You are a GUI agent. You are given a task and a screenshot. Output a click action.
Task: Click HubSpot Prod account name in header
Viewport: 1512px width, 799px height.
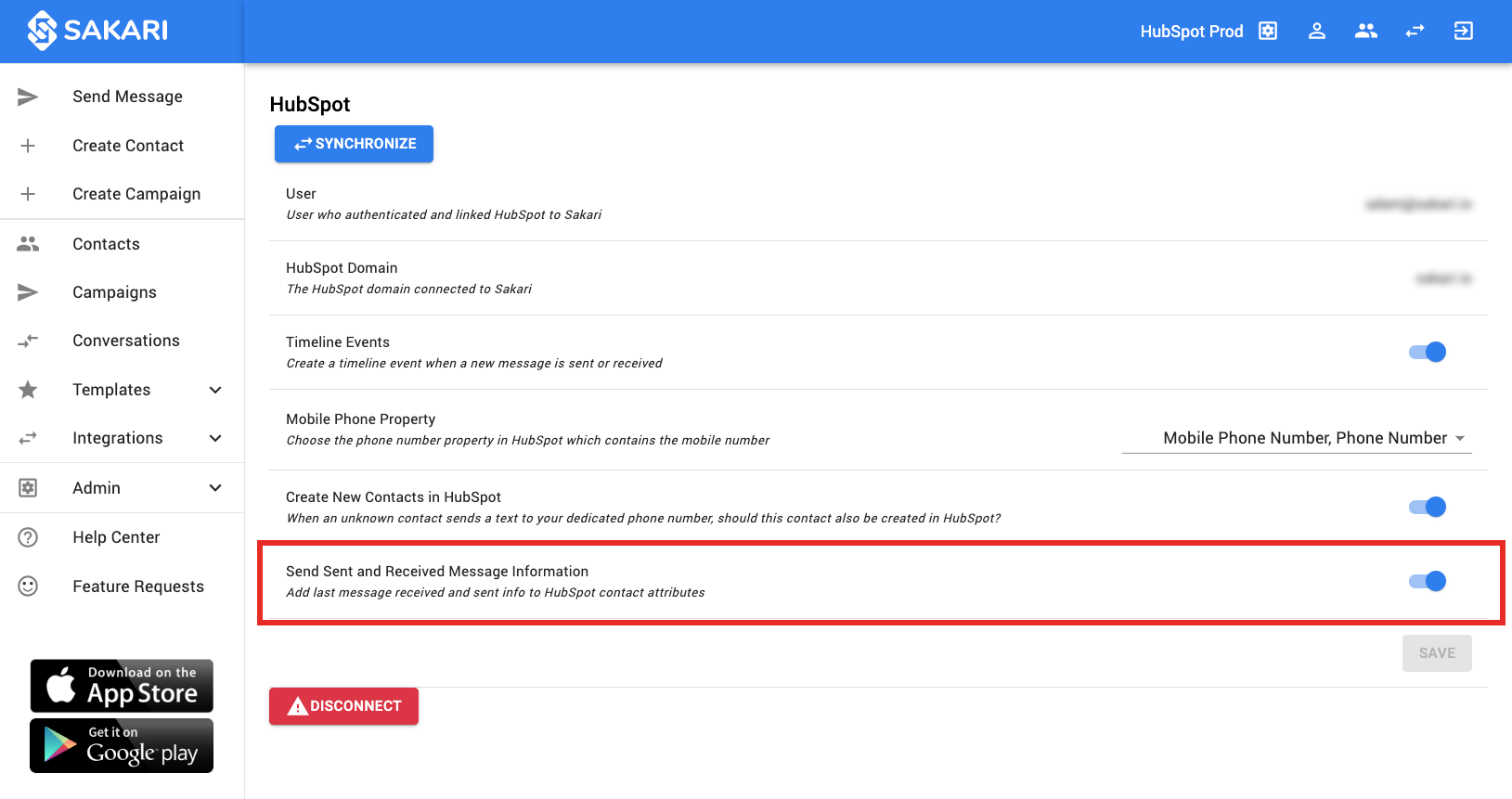point(1192,31)
